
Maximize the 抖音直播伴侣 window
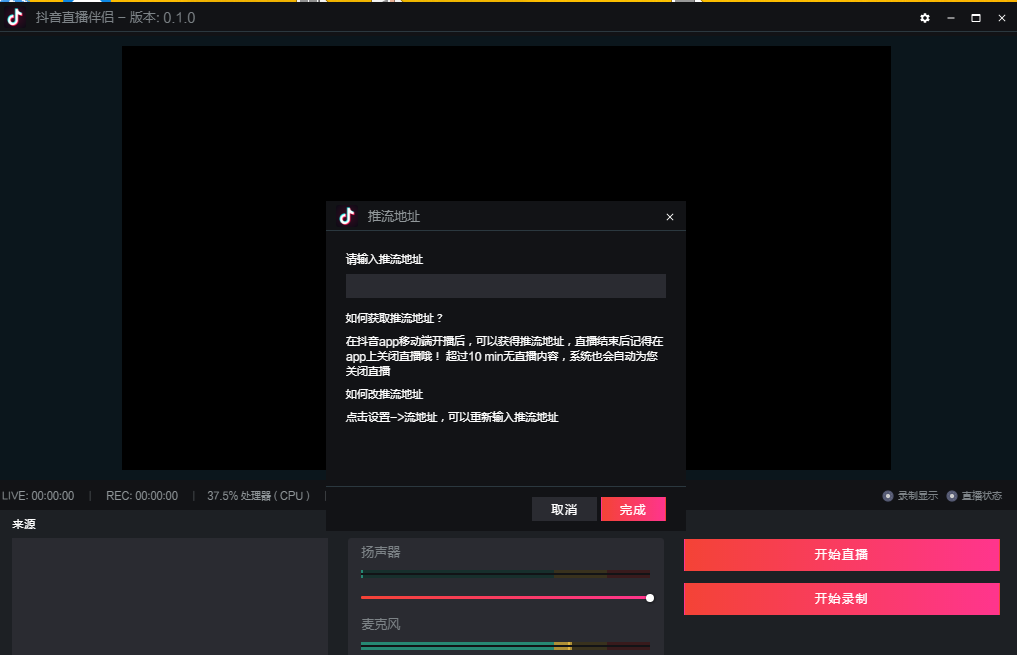(976, 18)
